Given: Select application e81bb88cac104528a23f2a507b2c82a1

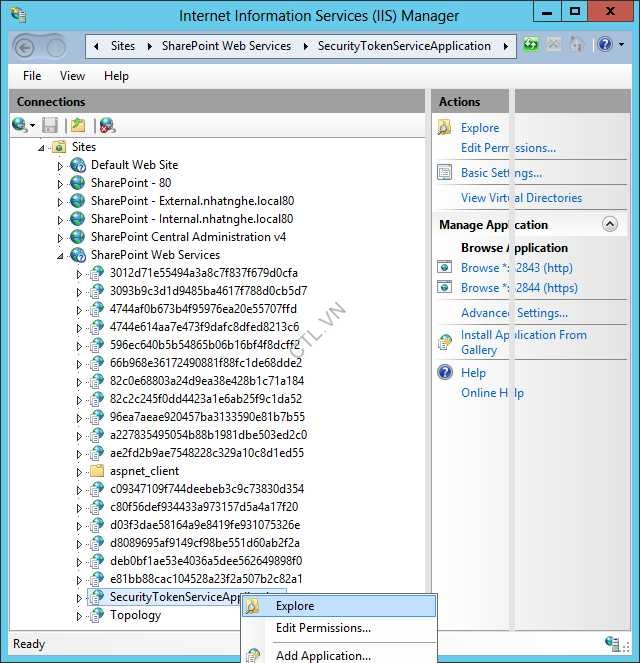Looking at the screenshot, I should [x=206, y=579].
